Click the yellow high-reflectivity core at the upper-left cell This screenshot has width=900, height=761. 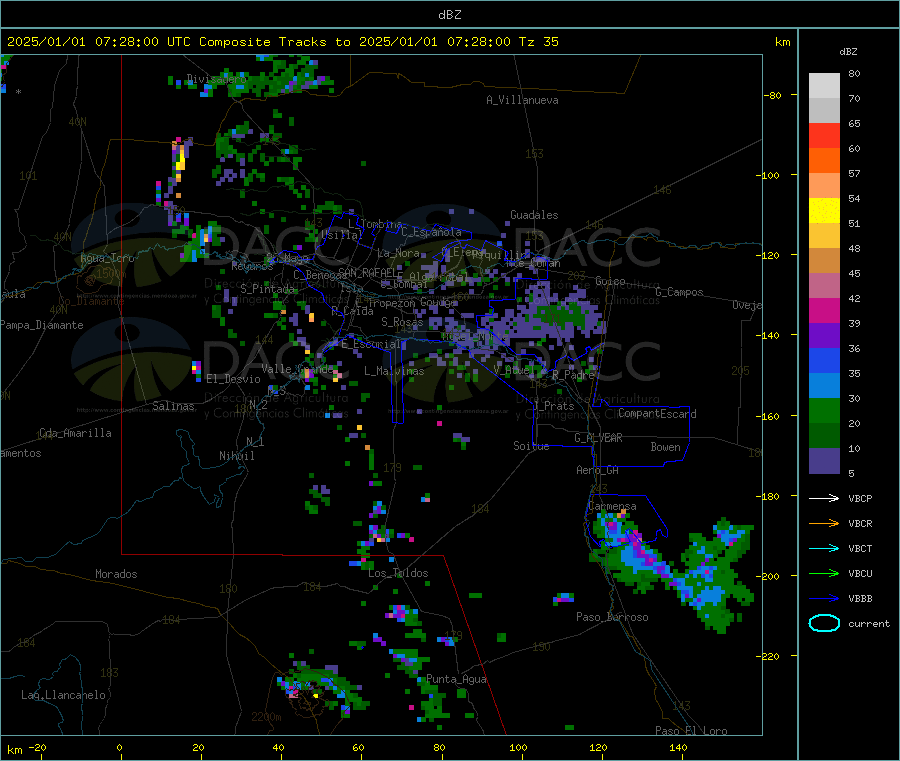click(180, 158)
